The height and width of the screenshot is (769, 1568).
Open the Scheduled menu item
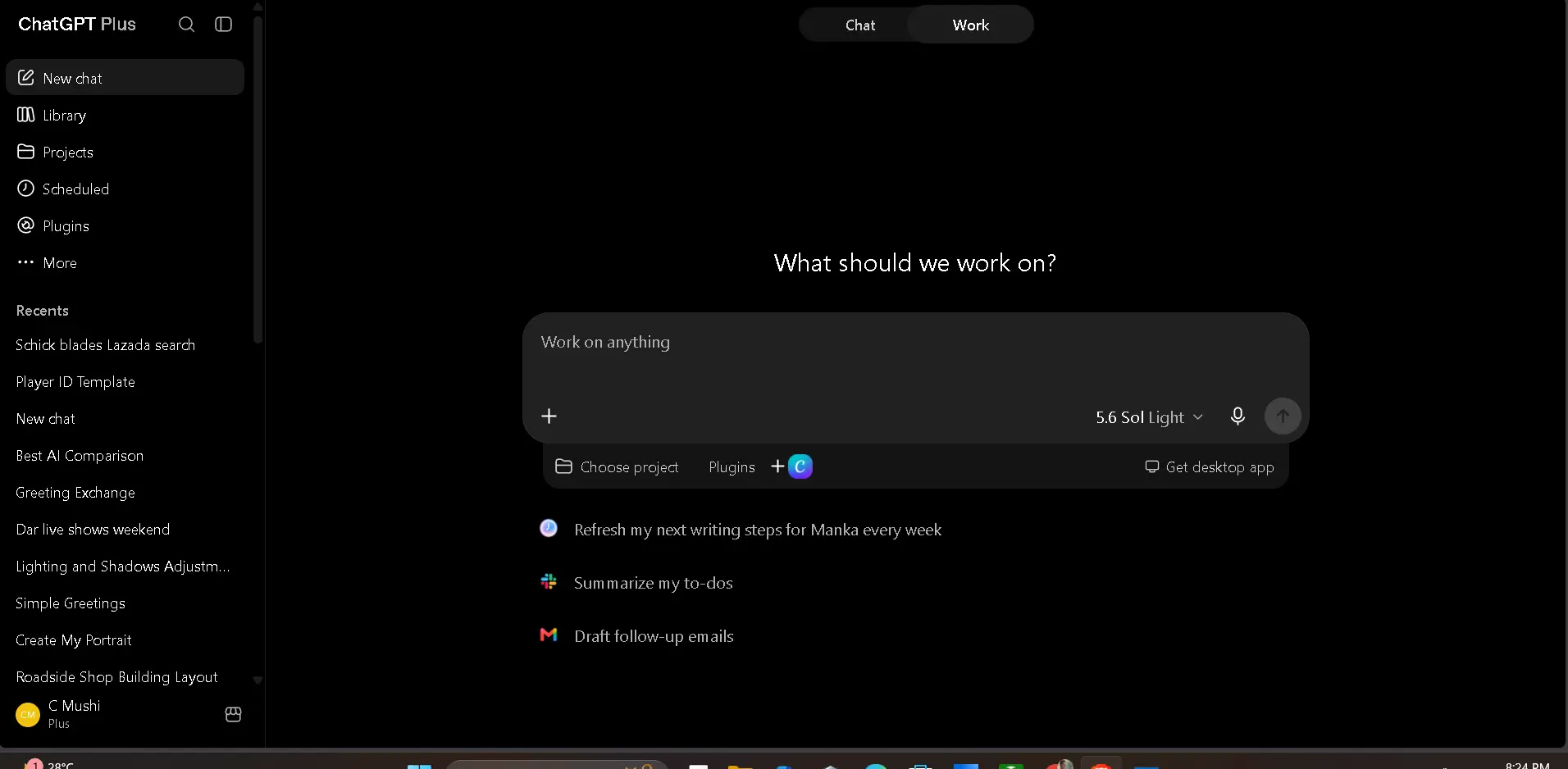125,189
